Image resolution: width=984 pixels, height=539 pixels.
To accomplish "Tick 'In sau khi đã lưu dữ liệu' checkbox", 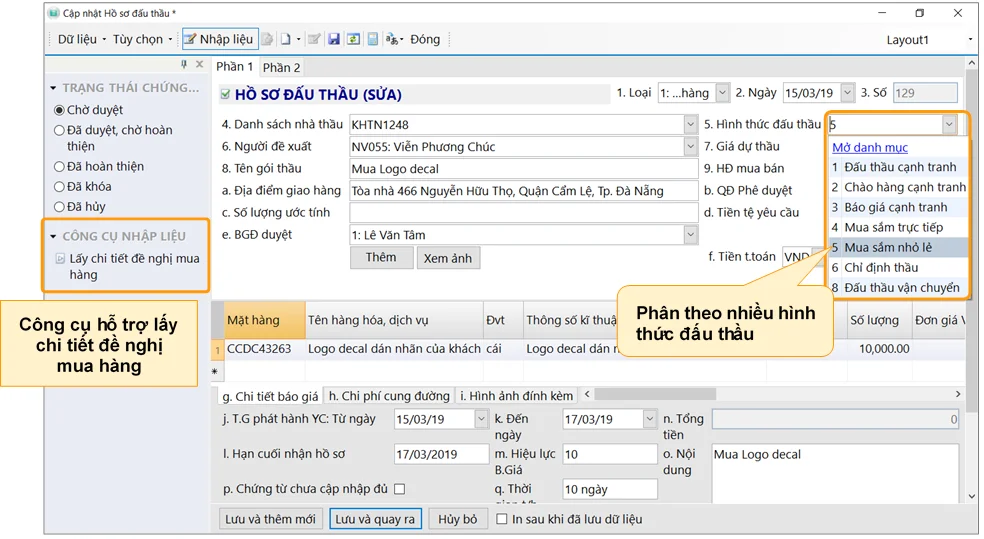I will point(502,519).
